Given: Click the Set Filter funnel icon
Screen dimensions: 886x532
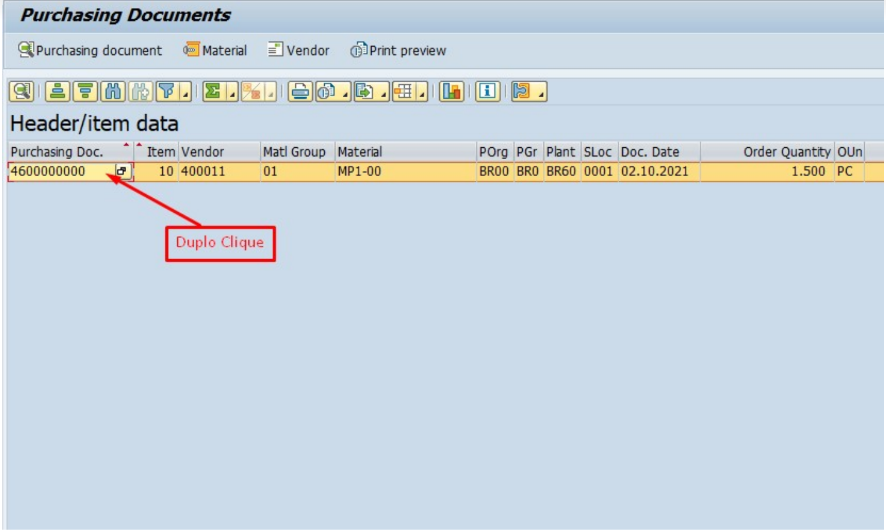Looking at the screenshot, I should coord(167,92).
